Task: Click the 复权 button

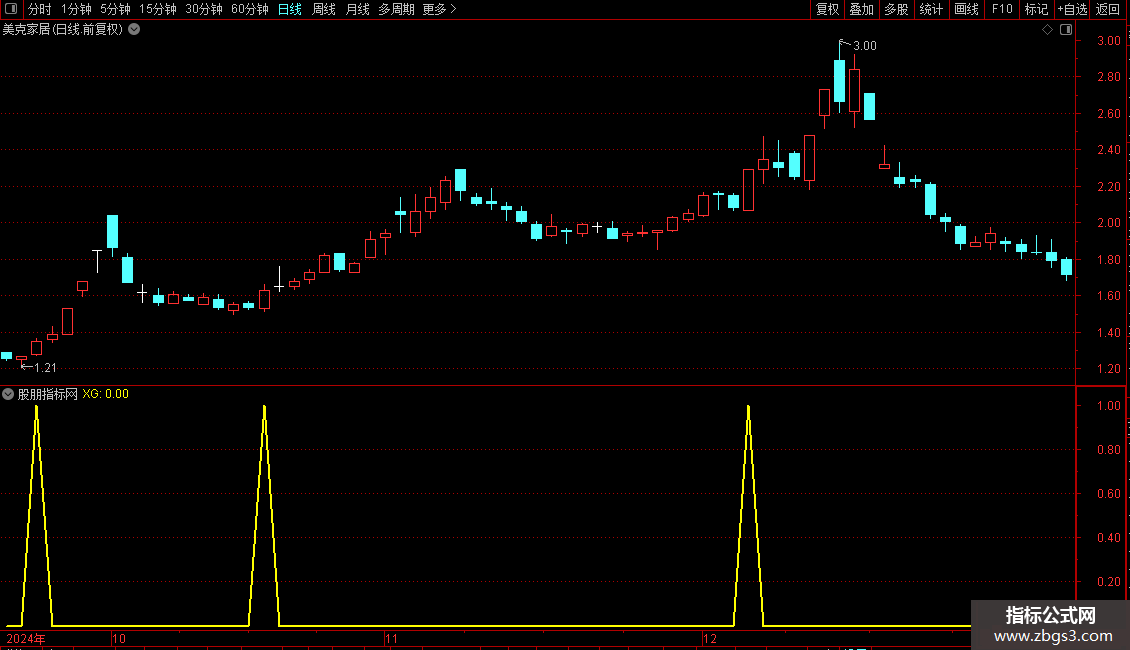Action: [x=827, y=9]
